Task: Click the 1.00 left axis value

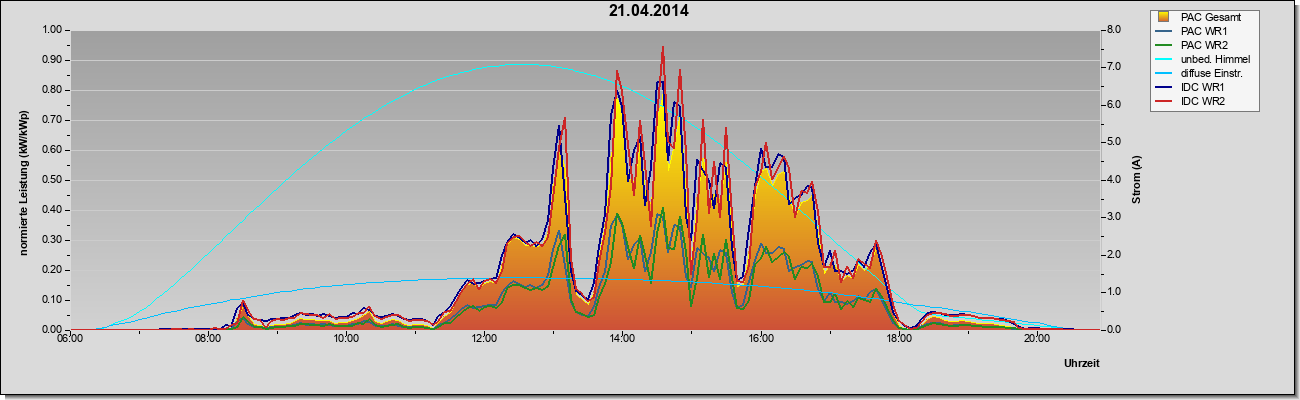Action: 53,30
